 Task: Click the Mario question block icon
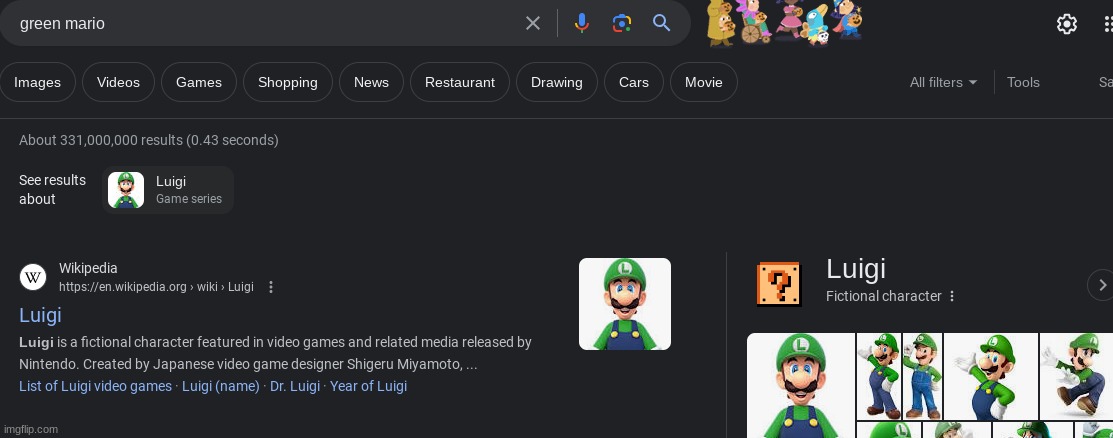pyautogui.click(x=780, y=284)
